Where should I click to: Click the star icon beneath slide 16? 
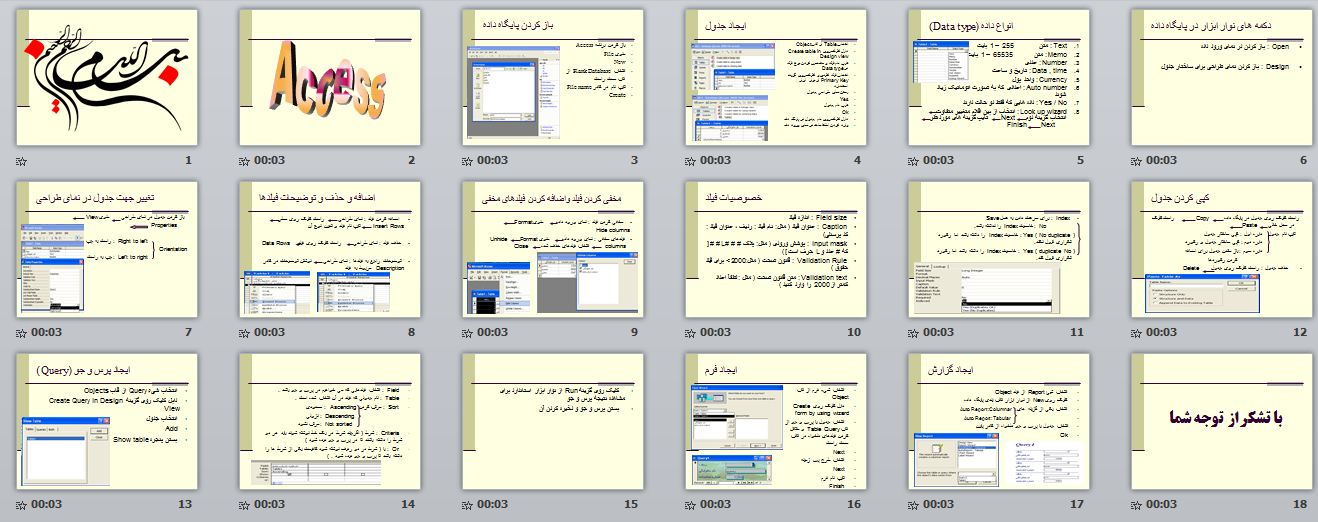[x=690, y=504]
